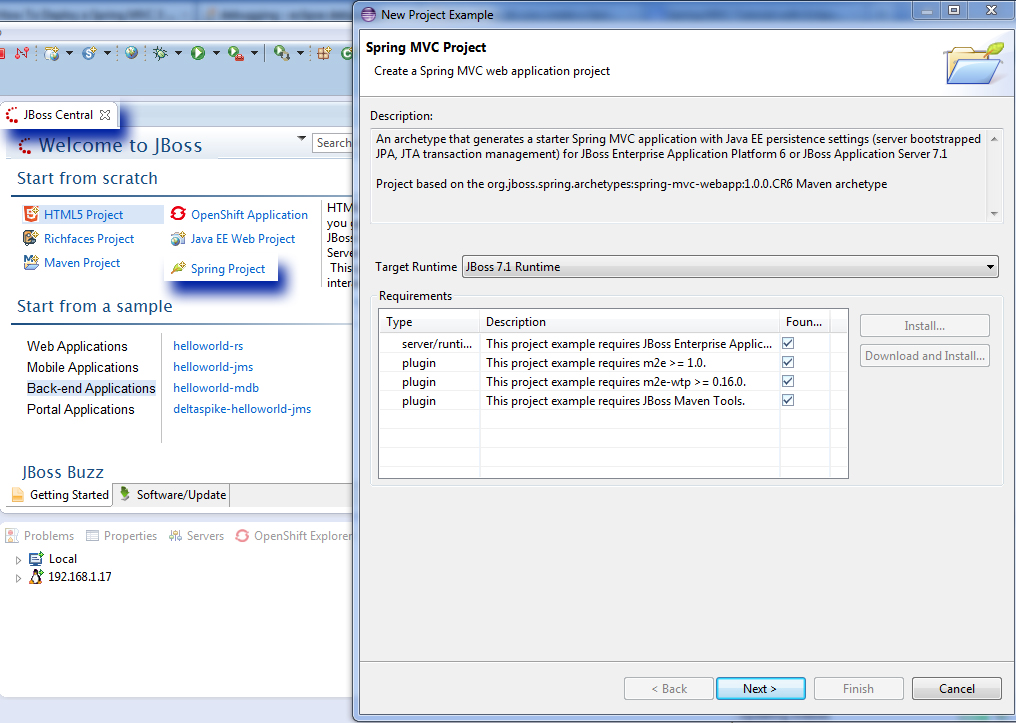
Task: Open the helloworld-mdb sample link
Action: pyautogui.click(x=216, y=387)
